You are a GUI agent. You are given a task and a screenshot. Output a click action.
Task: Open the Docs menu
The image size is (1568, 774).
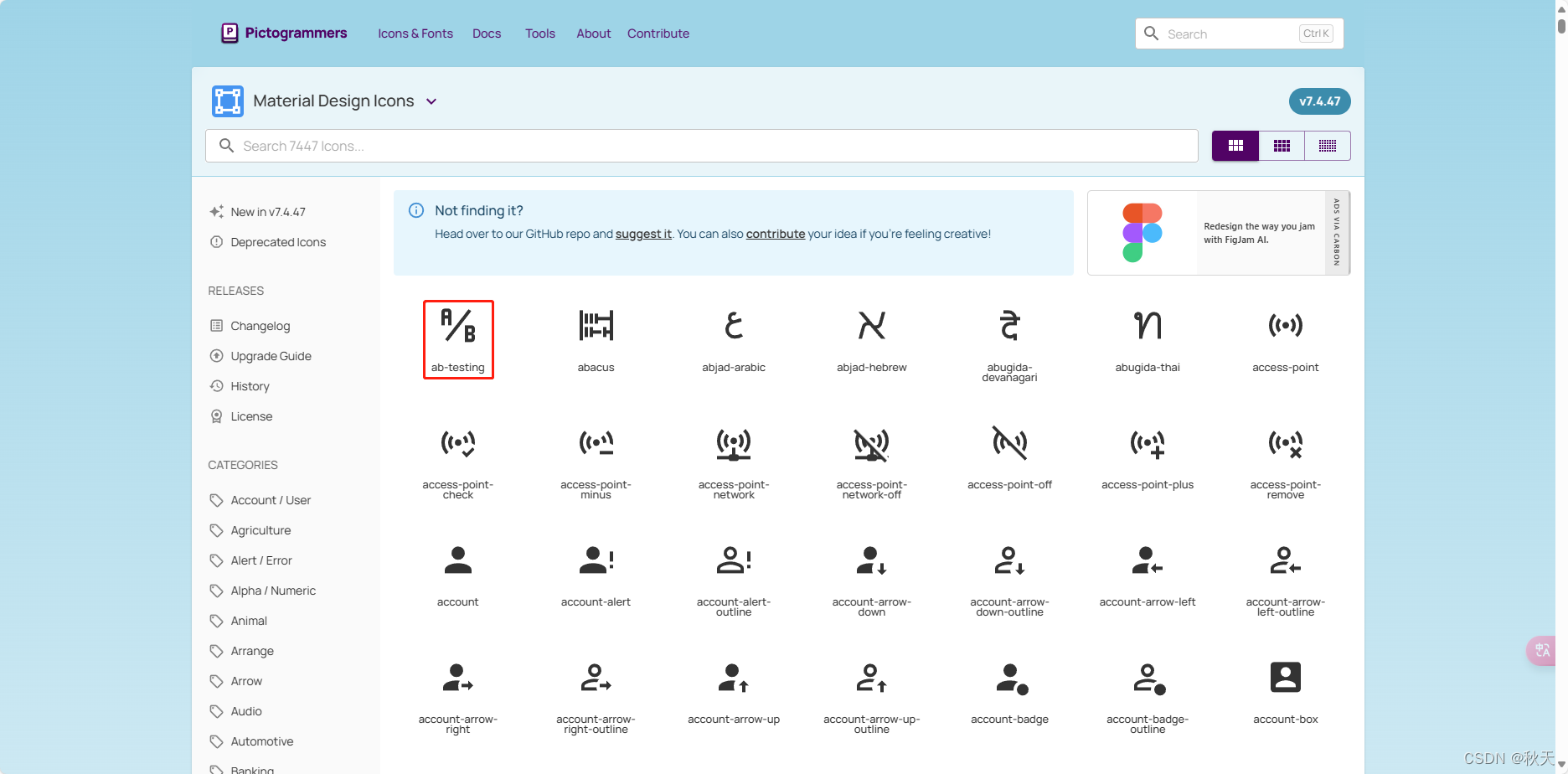pos(486,34)
